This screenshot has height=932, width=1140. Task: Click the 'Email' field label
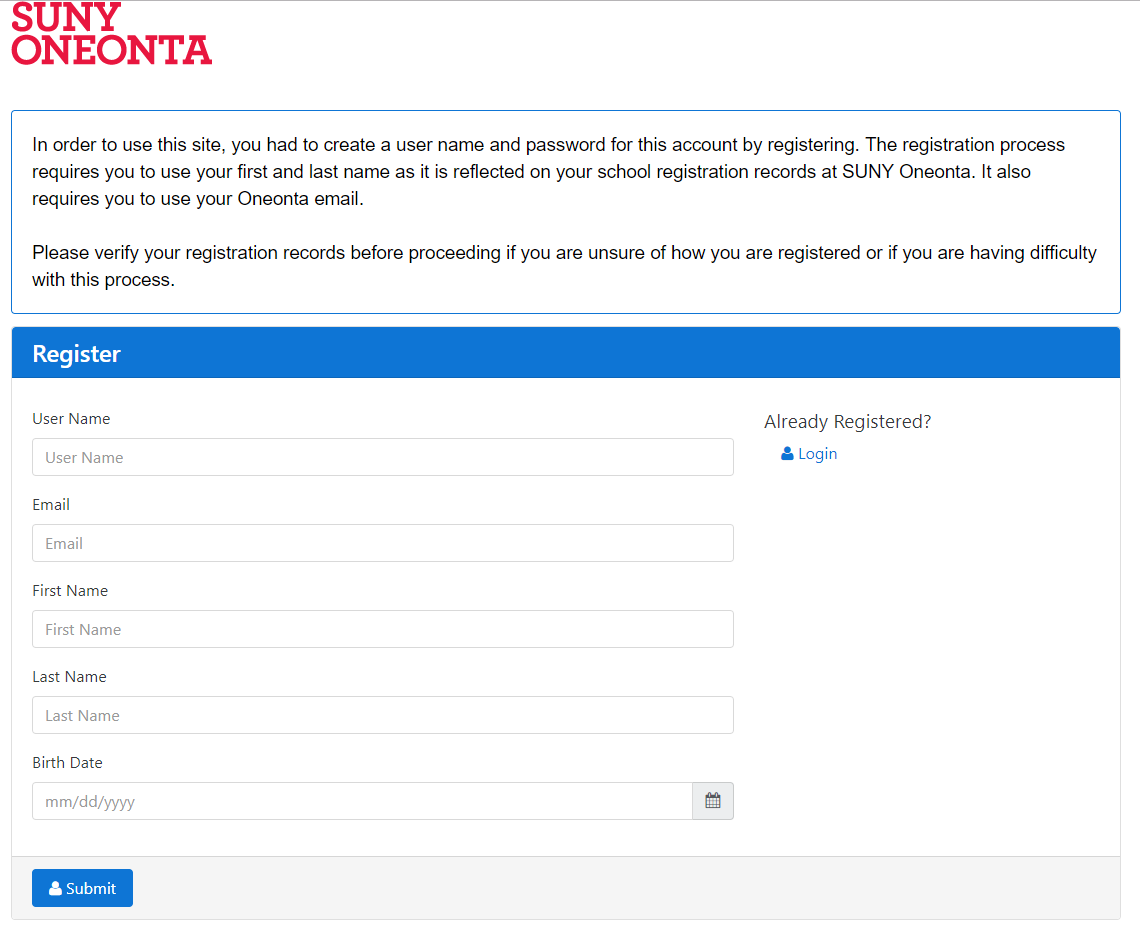(51, 505)
